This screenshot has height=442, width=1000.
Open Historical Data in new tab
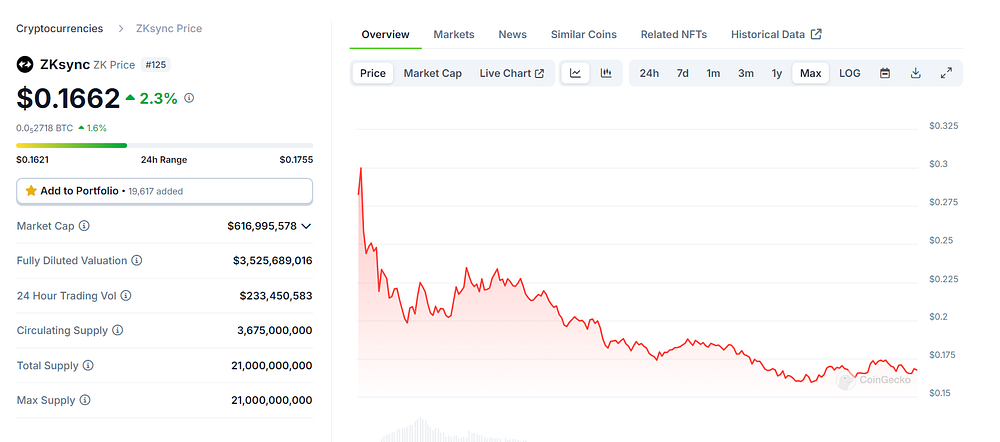[x=776, y=34]
